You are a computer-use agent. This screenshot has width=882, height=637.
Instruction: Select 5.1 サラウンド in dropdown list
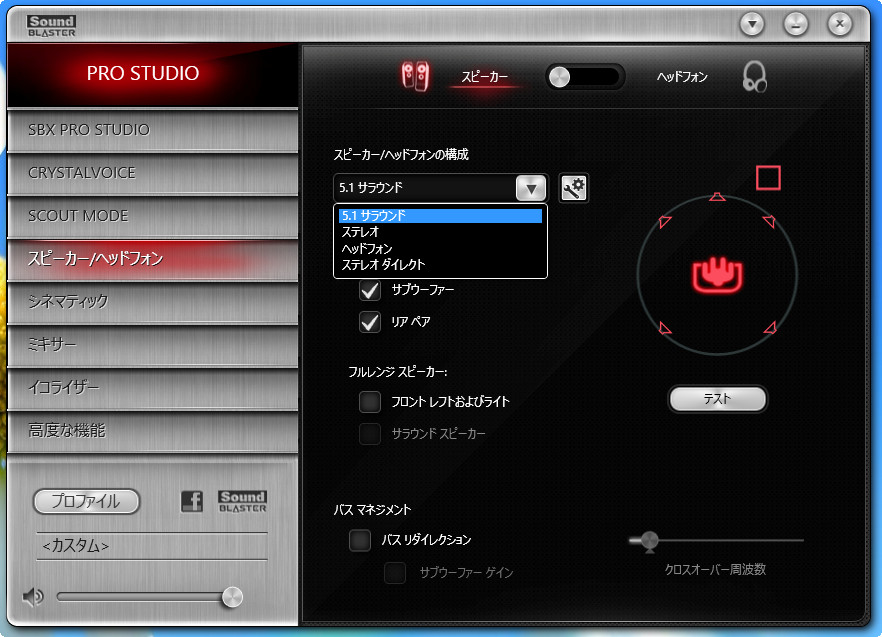440,216
